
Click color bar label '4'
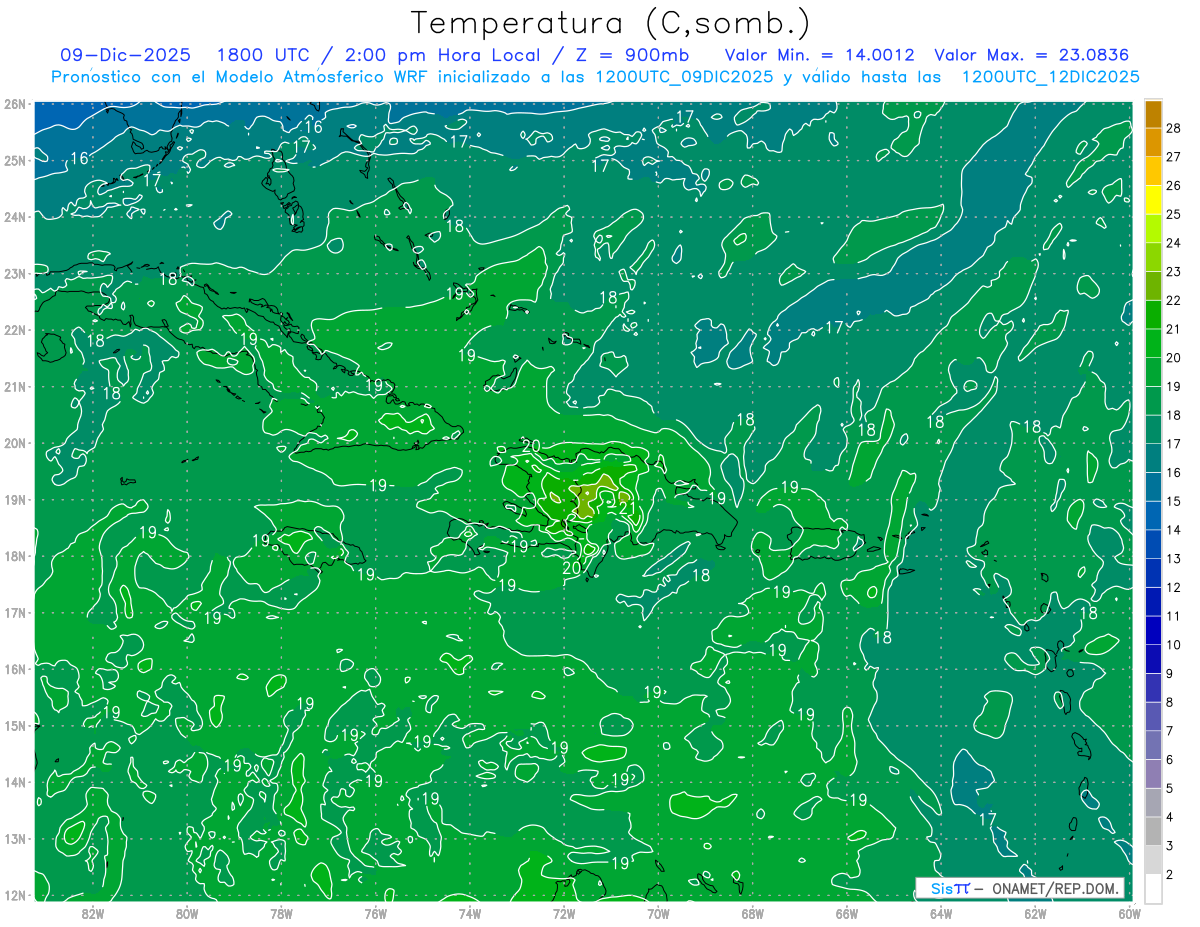click(1170, 818)
